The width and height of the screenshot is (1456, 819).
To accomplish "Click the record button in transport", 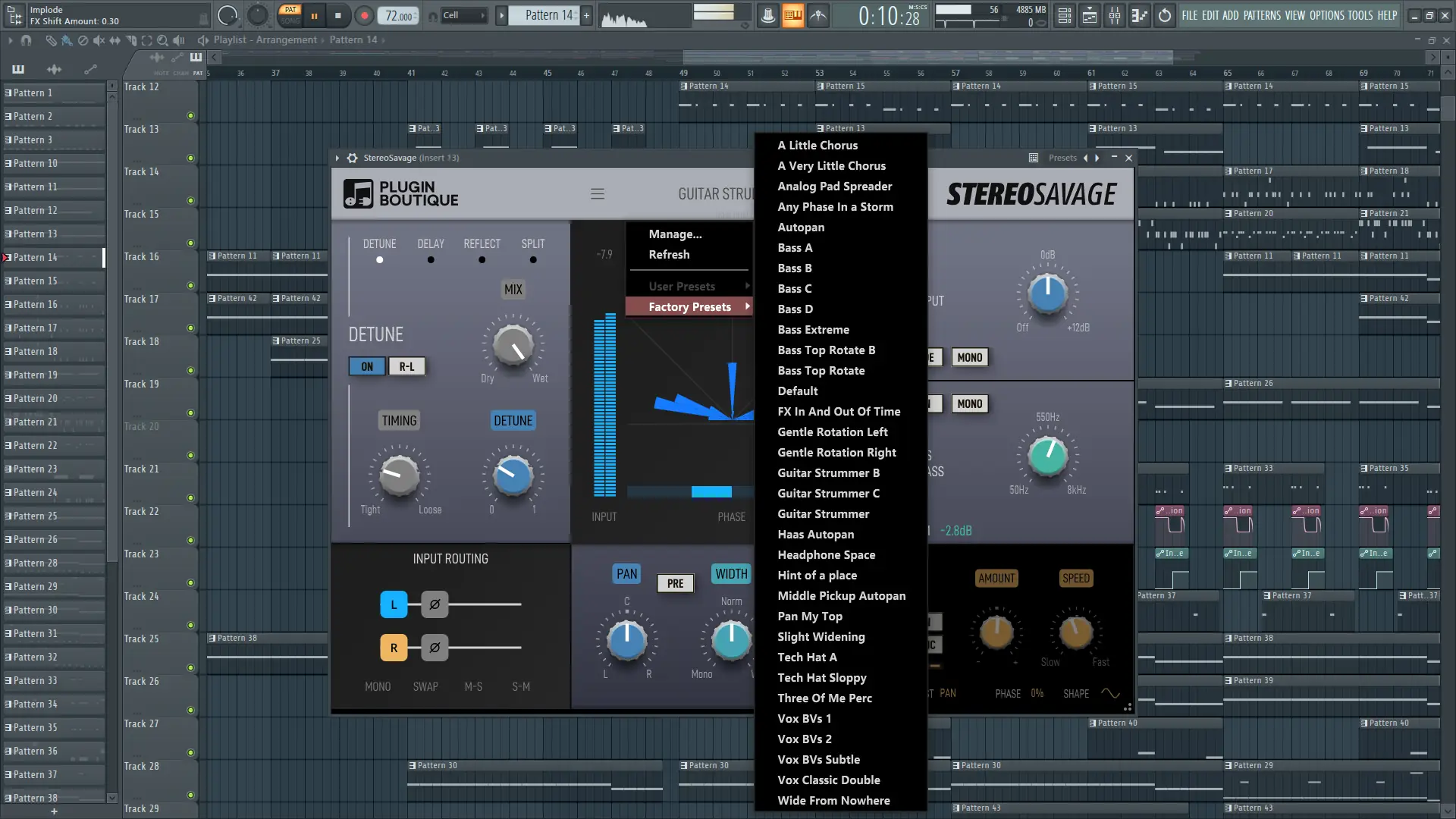I will 364,15.
